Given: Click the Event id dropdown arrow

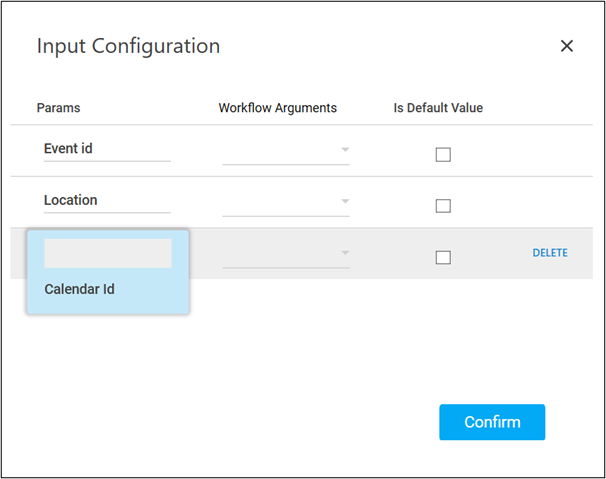Looking at the screenshot, I should (x=345, y=150).
